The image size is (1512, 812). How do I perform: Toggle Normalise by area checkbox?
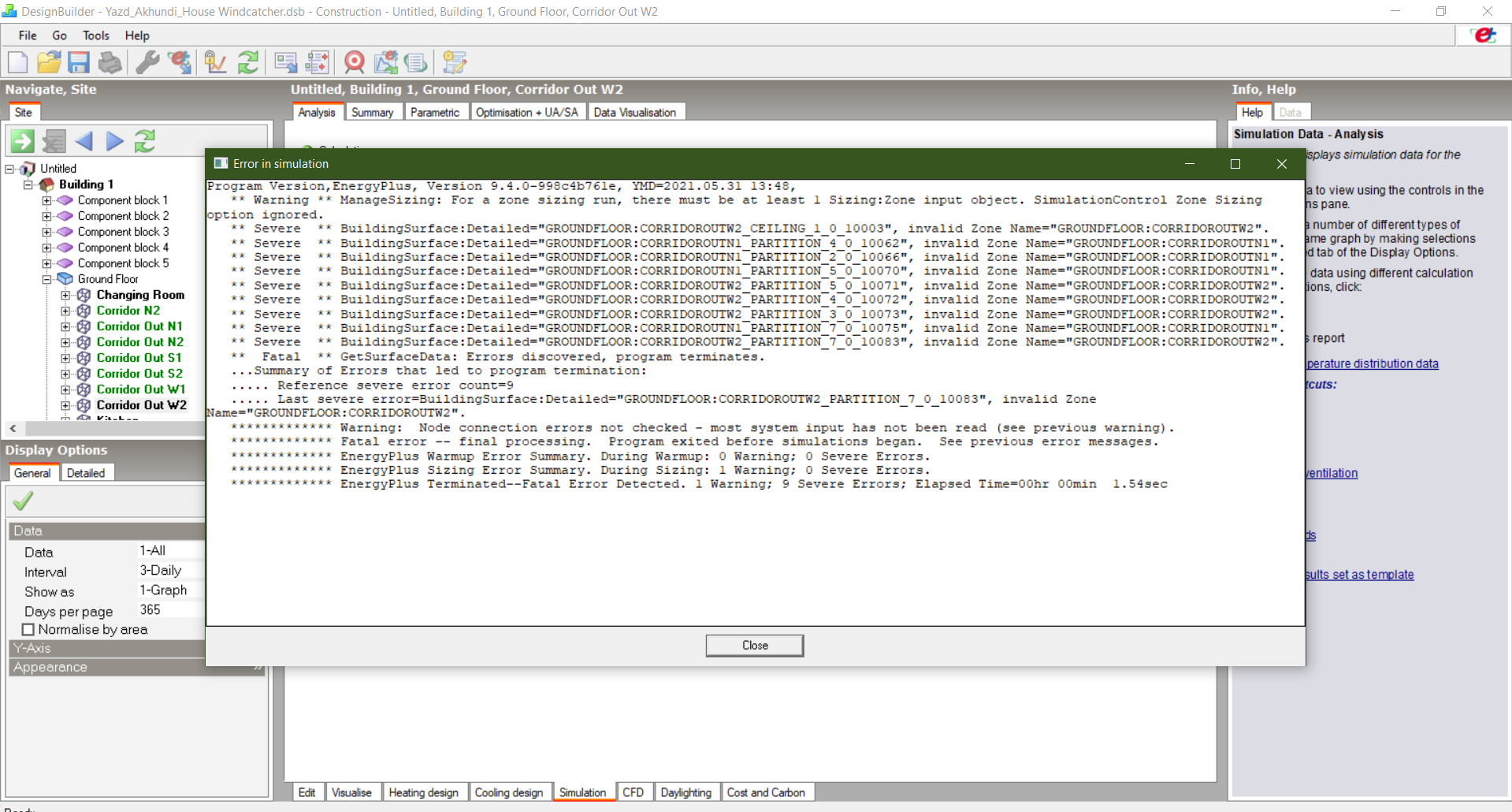pos(28,630)
